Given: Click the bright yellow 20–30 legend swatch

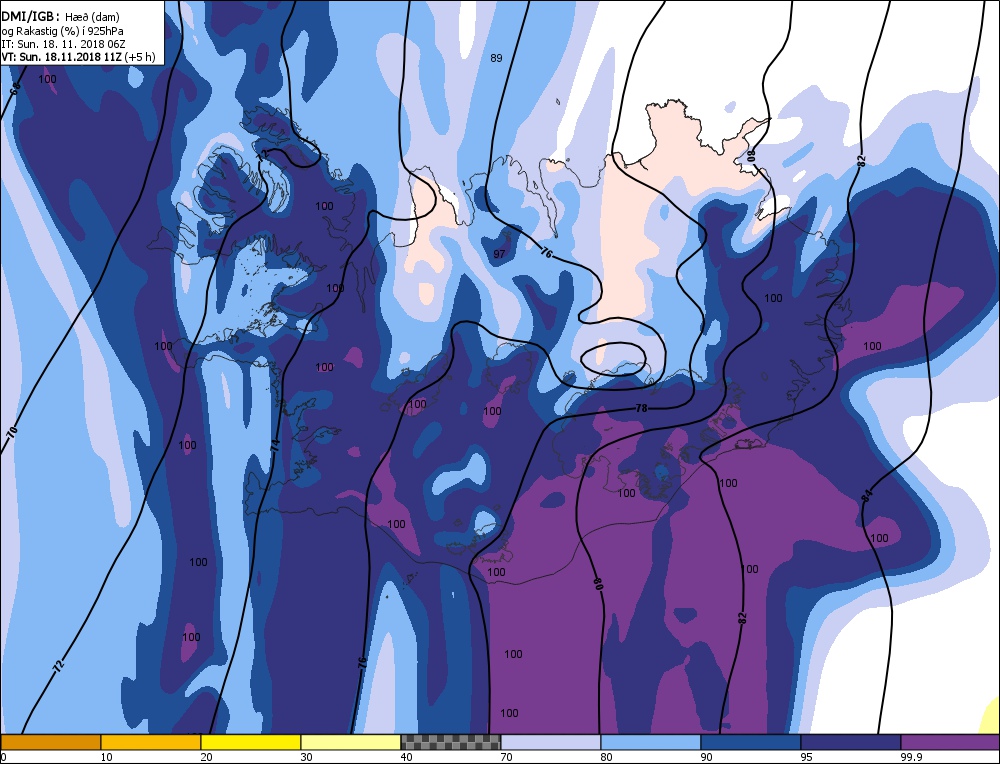Looking at the screenshot, I should click(251, 742).
